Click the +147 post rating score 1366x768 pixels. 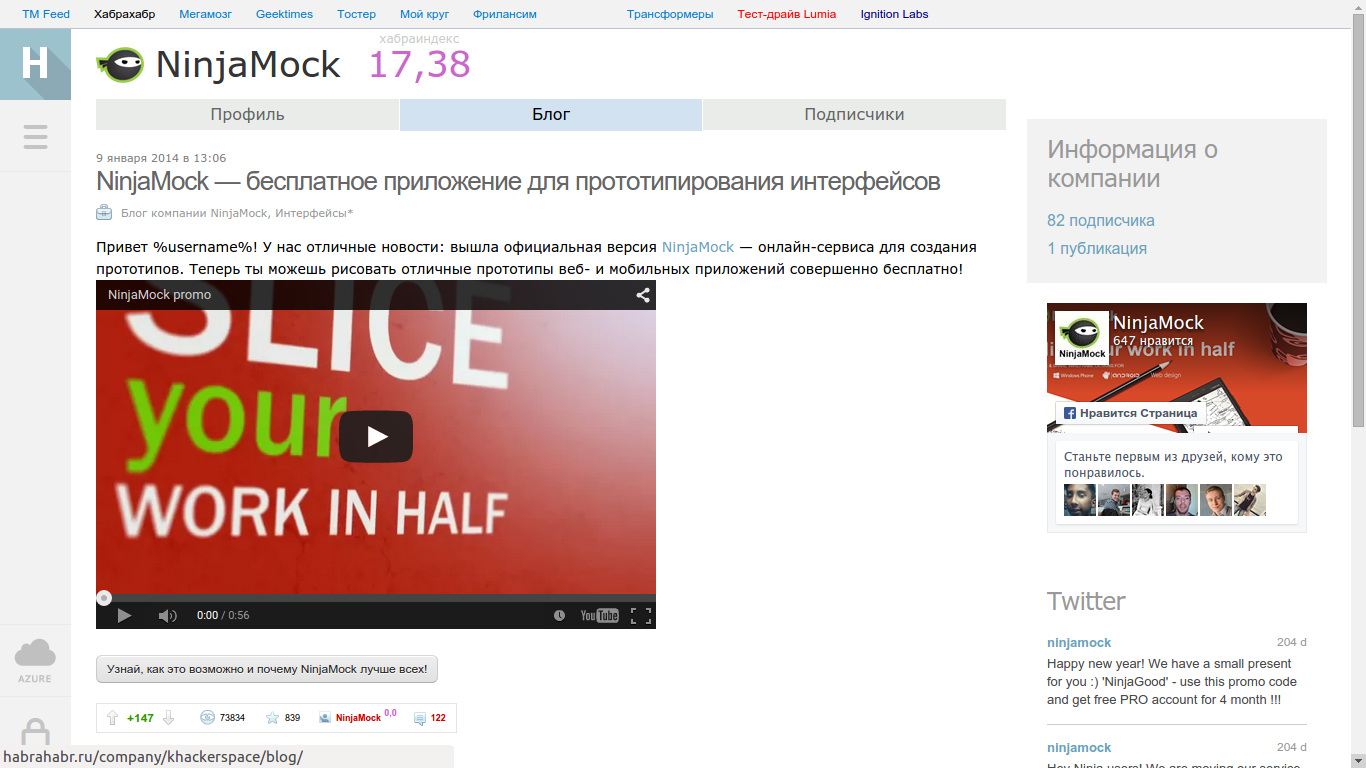pos(140,718)
